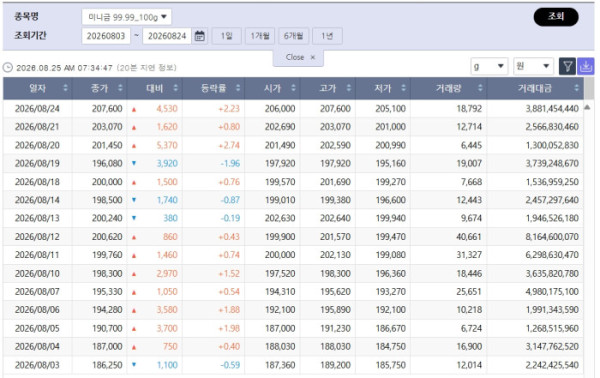Sort by 대비 column arrows
This screenshot has height=378, width=600.
[x=176, y=88]
